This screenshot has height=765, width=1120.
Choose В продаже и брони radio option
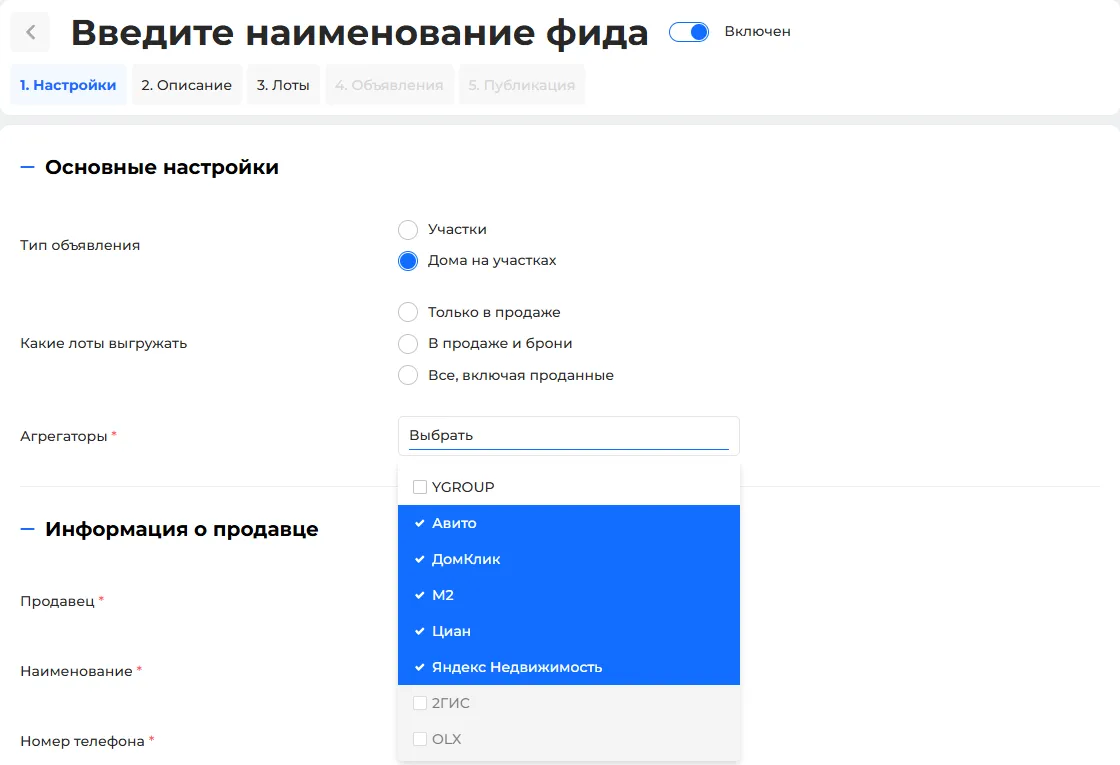408,344
